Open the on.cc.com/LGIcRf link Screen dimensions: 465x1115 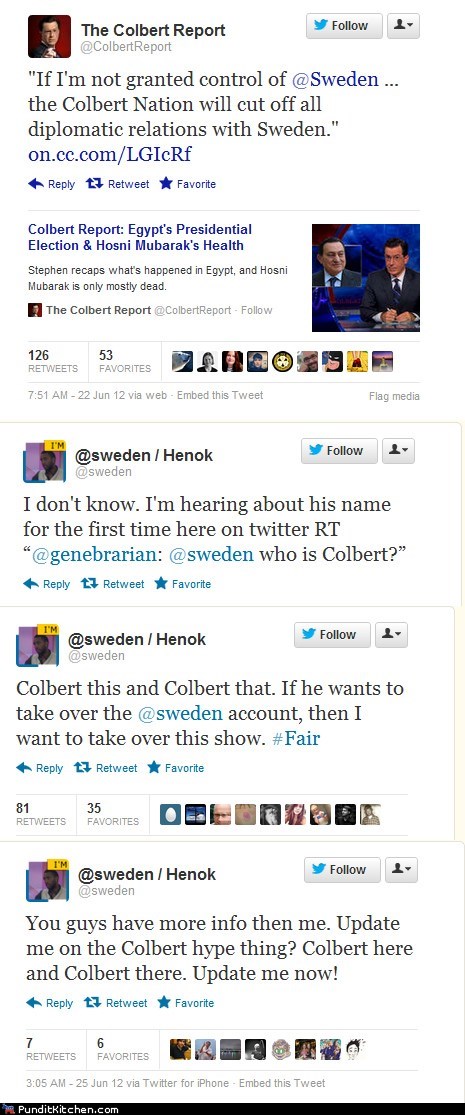(x=109, y=154)
